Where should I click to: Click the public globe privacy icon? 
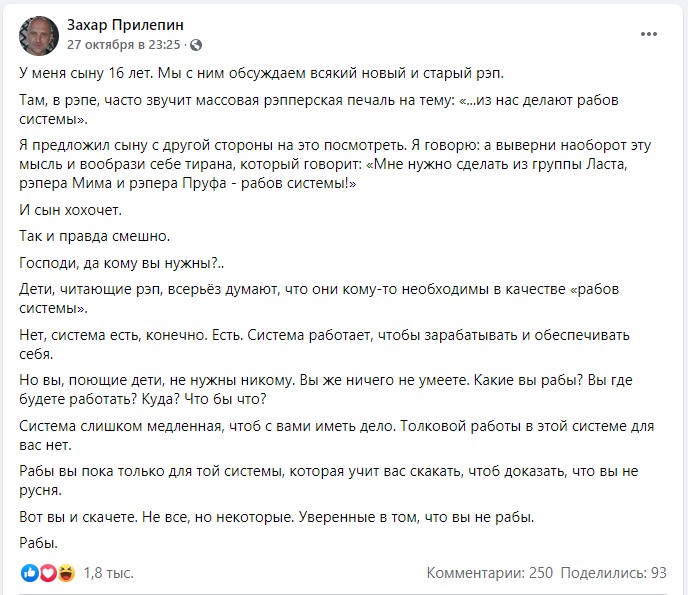pyautogui.click(x=196, y=45)
